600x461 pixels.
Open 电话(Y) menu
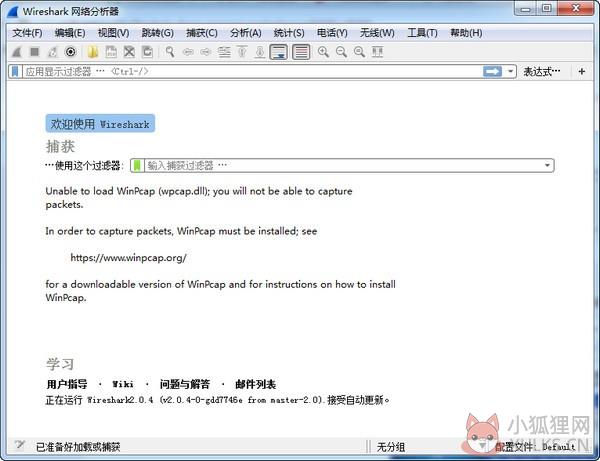pyautogui.click(x=332, y=33)
